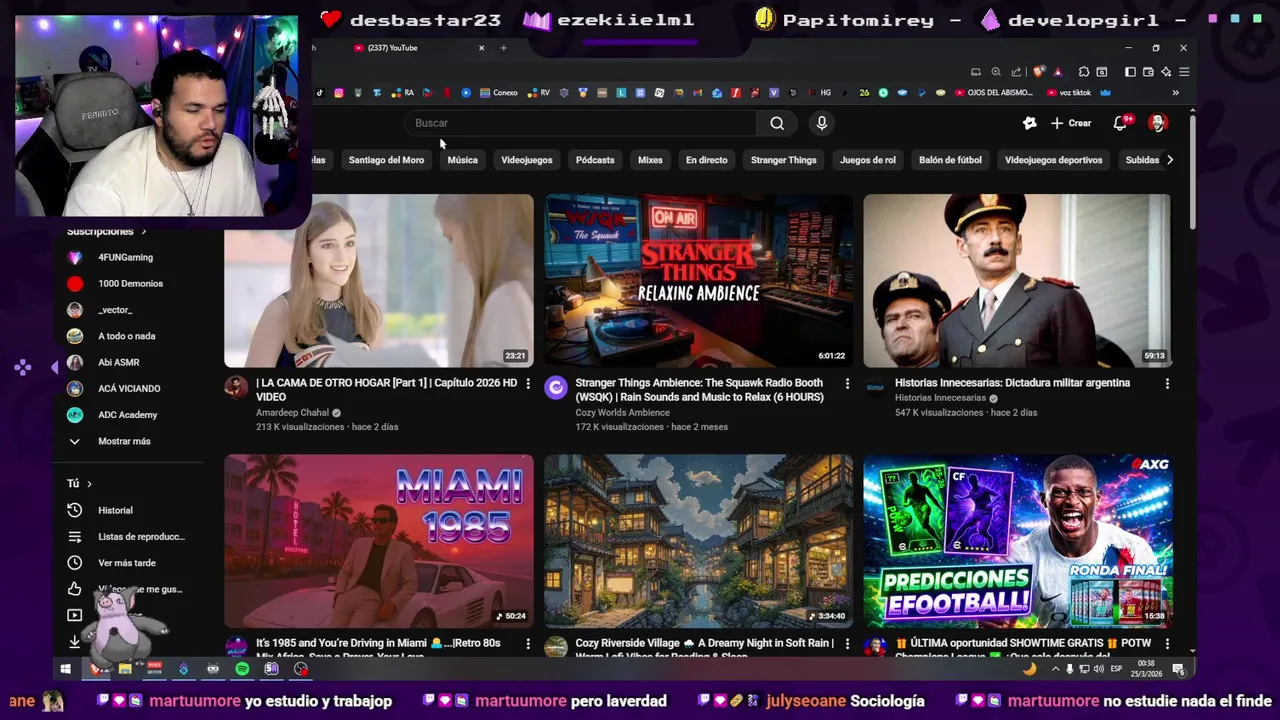Open the OJOS DEL ABISMO bookmark
The width and height of the screenshot is (1280, 720).
point(994,93)
